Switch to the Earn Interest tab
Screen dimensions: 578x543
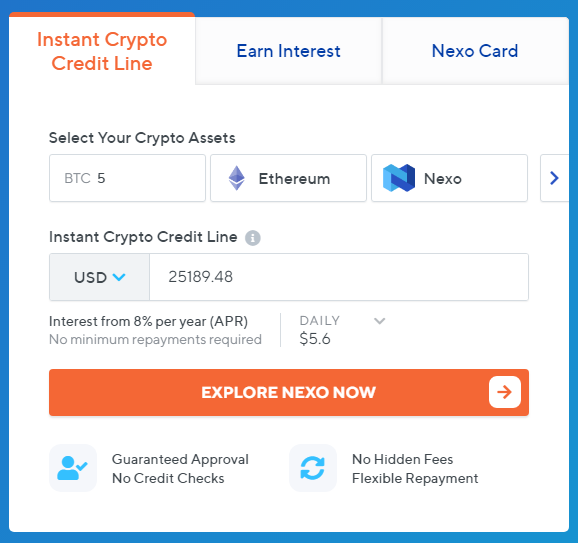click(288, 51)
